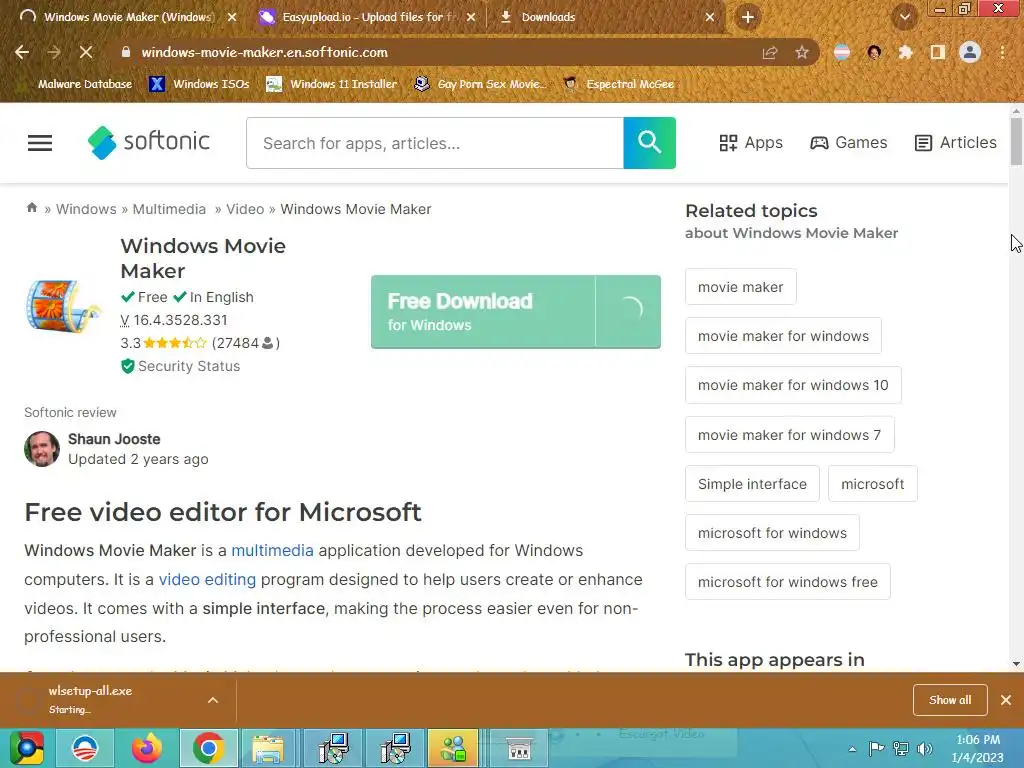Close the Downloads tab
The height and width of the screenshot is (768, 1024).
(710, 17)
